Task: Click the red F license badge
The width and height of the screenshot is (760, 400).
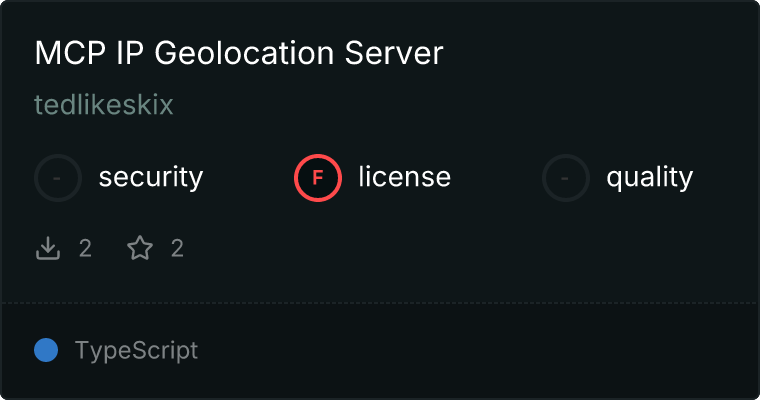Action: click(x=318, y=179)
